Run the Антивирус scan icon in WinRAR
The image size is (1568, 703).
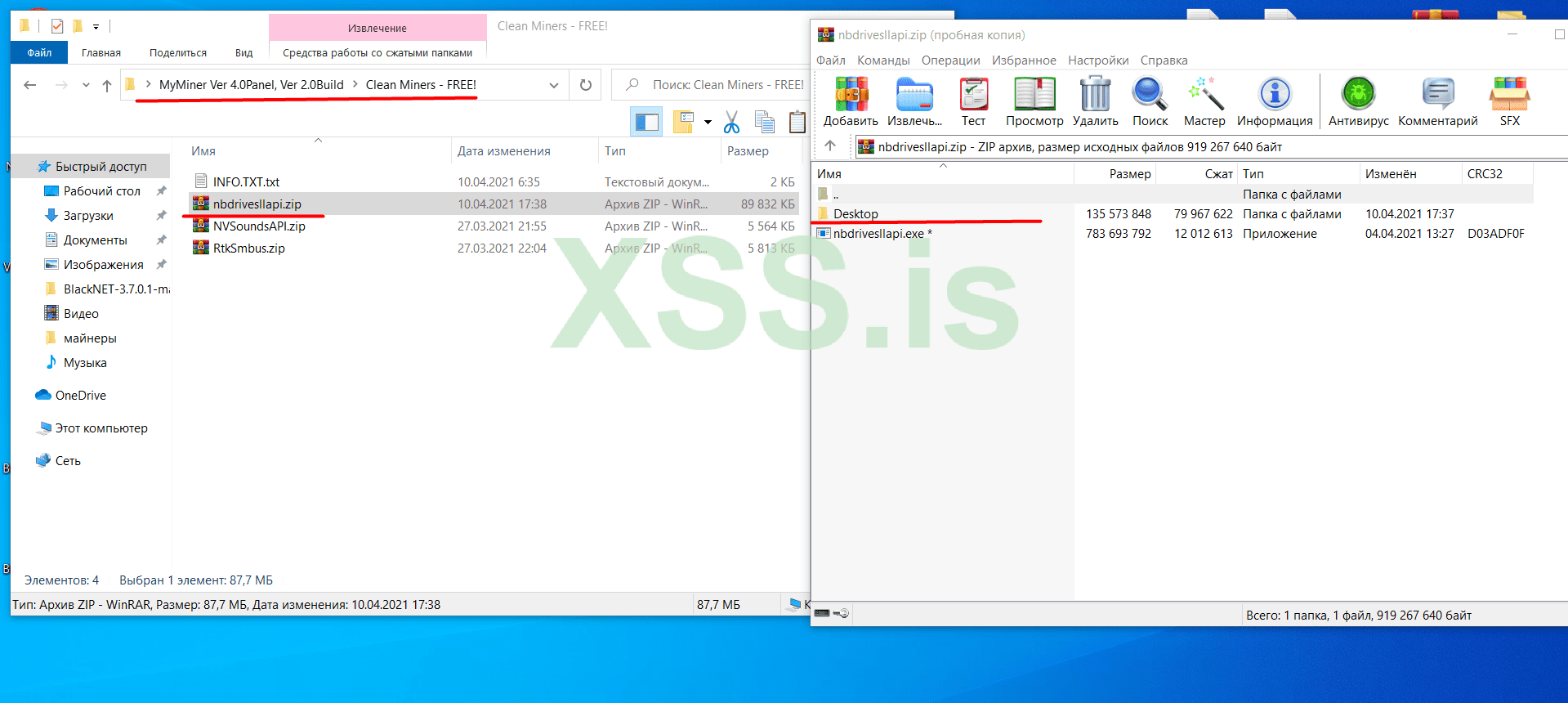(1358, 95)
